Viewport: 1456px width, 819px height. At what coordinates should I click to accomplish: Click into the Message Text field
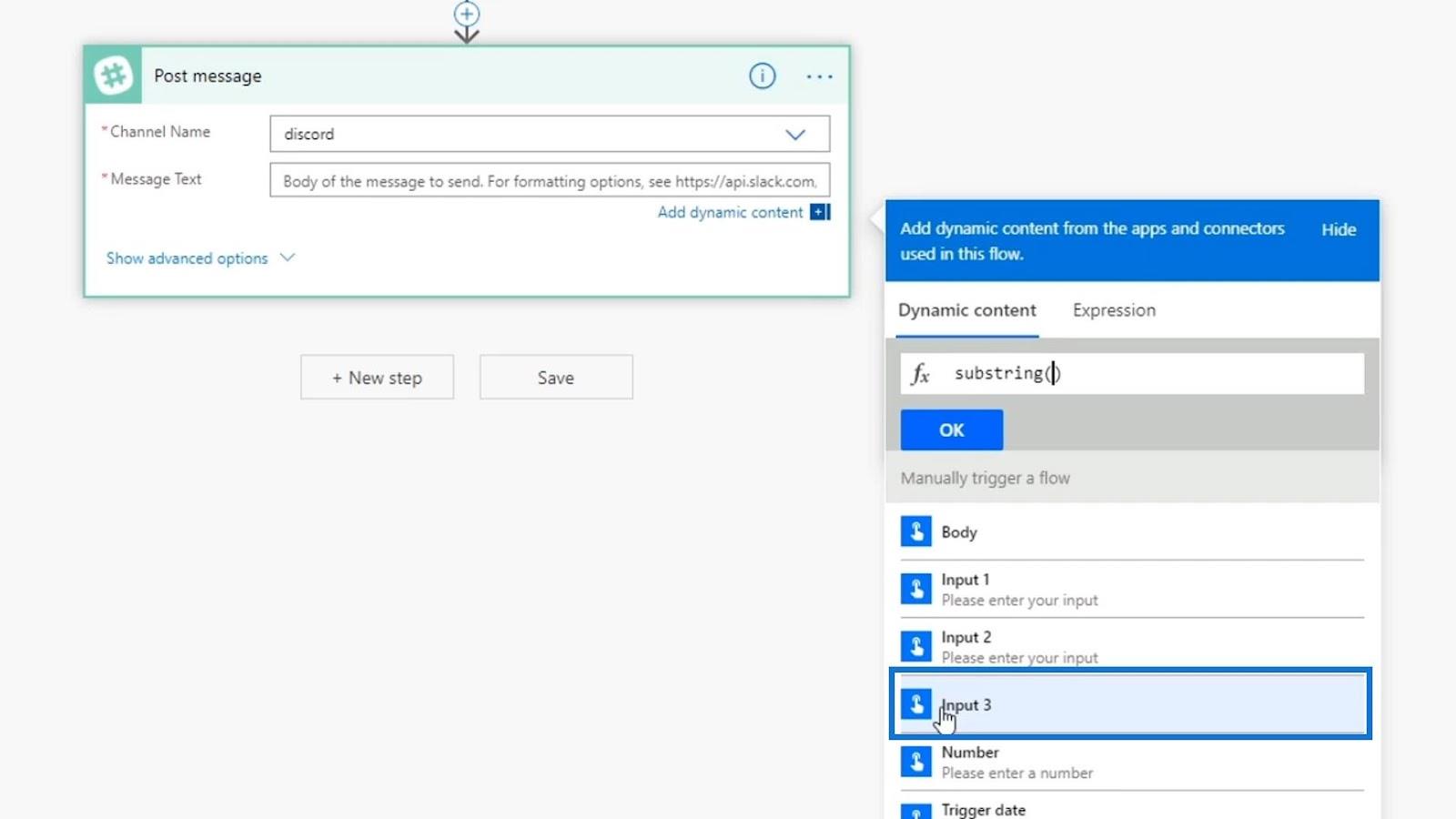[550, 180]
